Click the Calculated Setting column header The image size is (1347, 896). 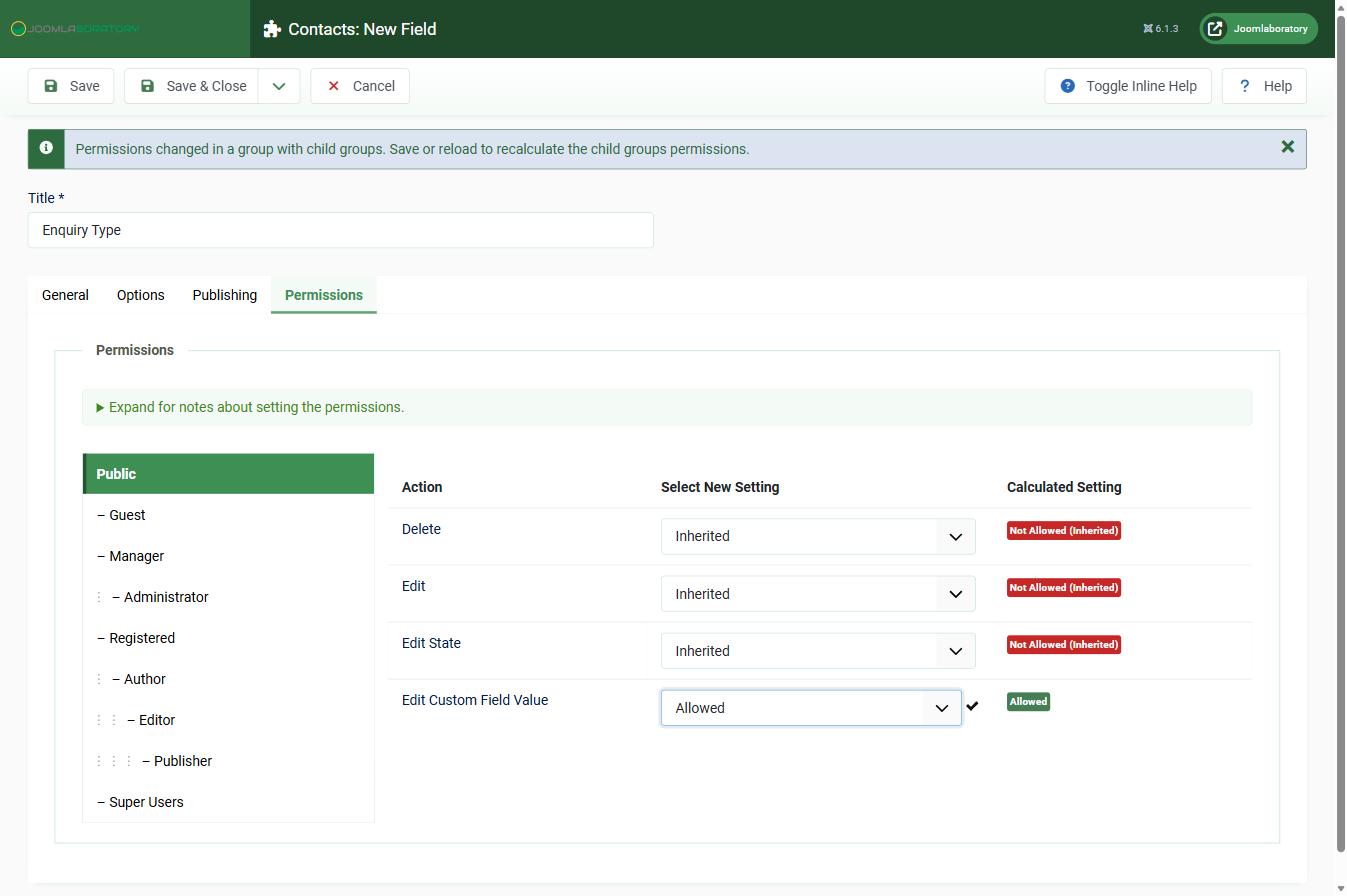coord(1064,487)
